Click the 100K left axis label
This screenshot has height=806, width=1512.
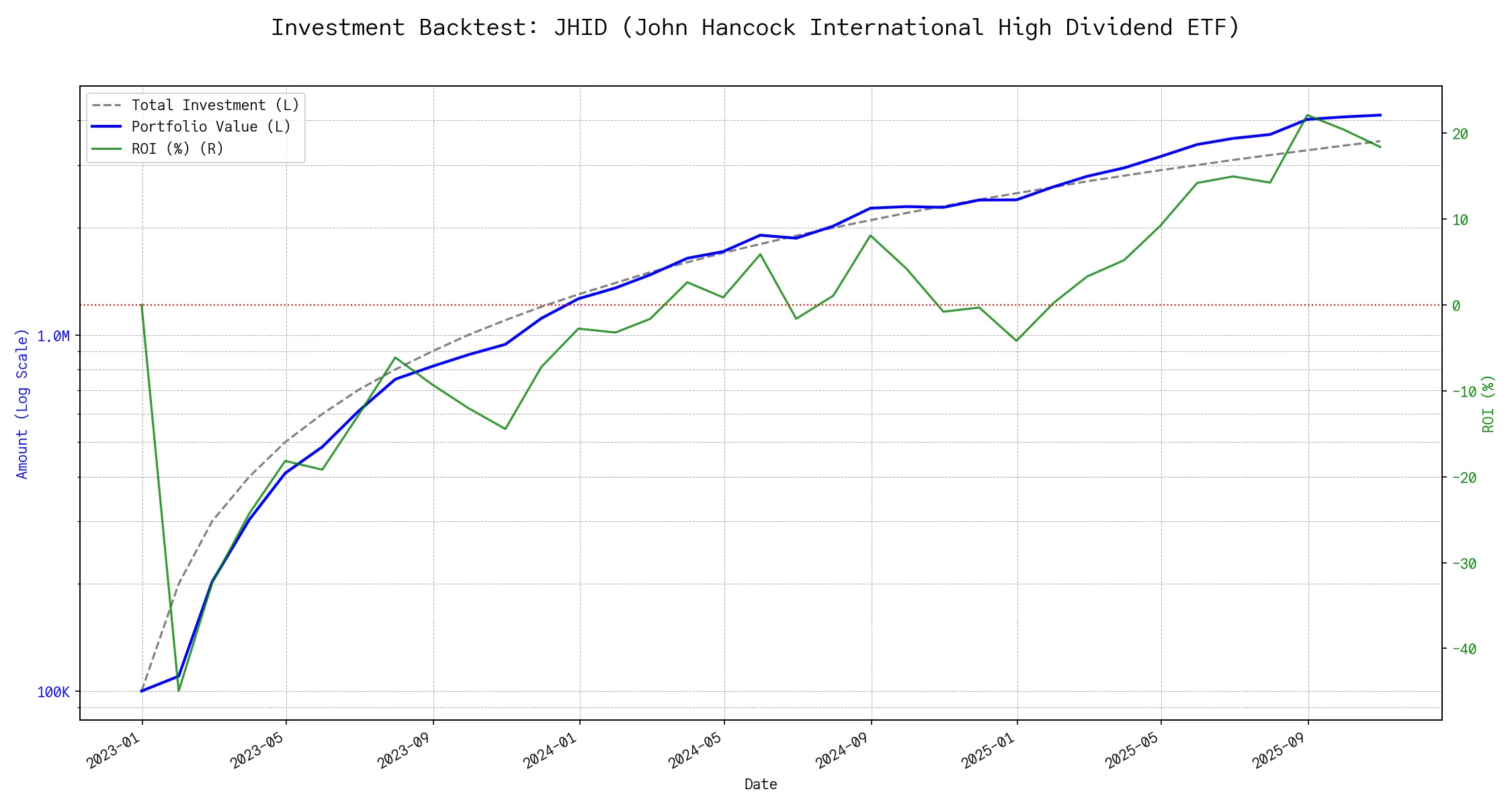[x=54, y=692]
